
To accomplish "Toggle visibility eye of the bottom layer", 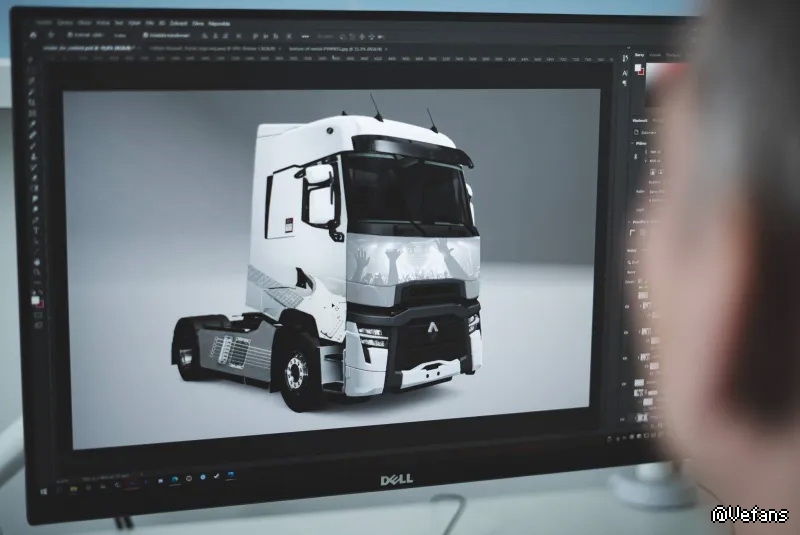I will pos(622,419).
